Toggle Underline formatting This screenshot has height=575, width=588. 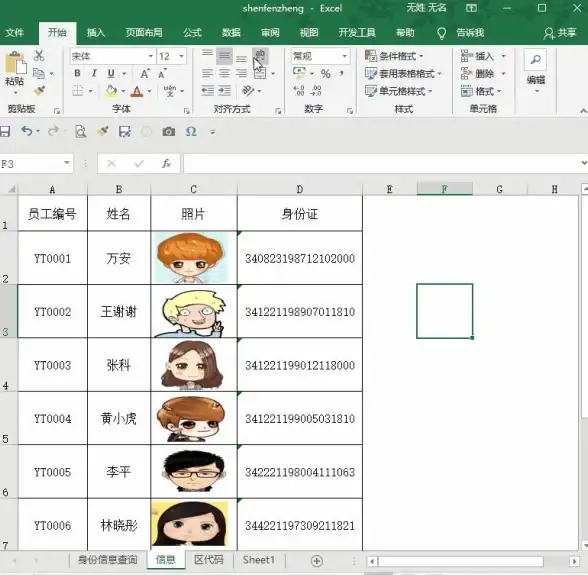(111, 73)
